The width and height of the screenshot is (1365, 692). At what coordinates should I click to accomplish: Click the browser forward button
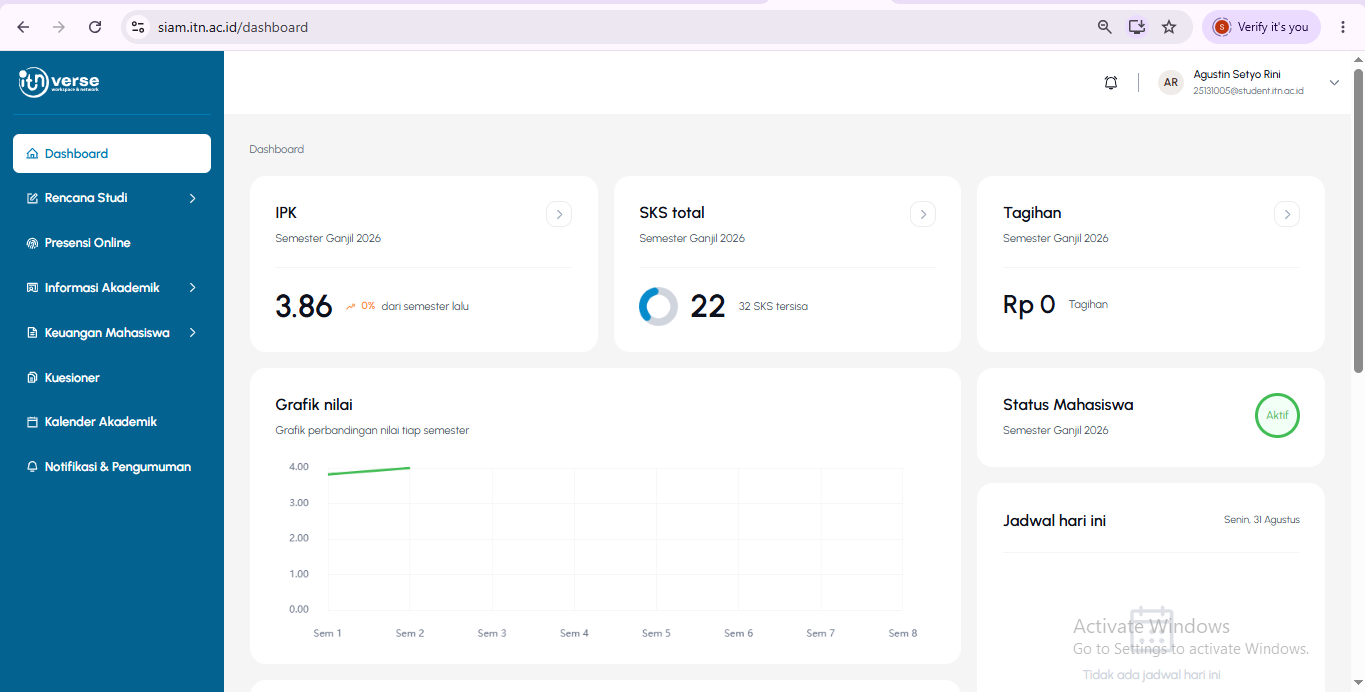click(59, 27)
